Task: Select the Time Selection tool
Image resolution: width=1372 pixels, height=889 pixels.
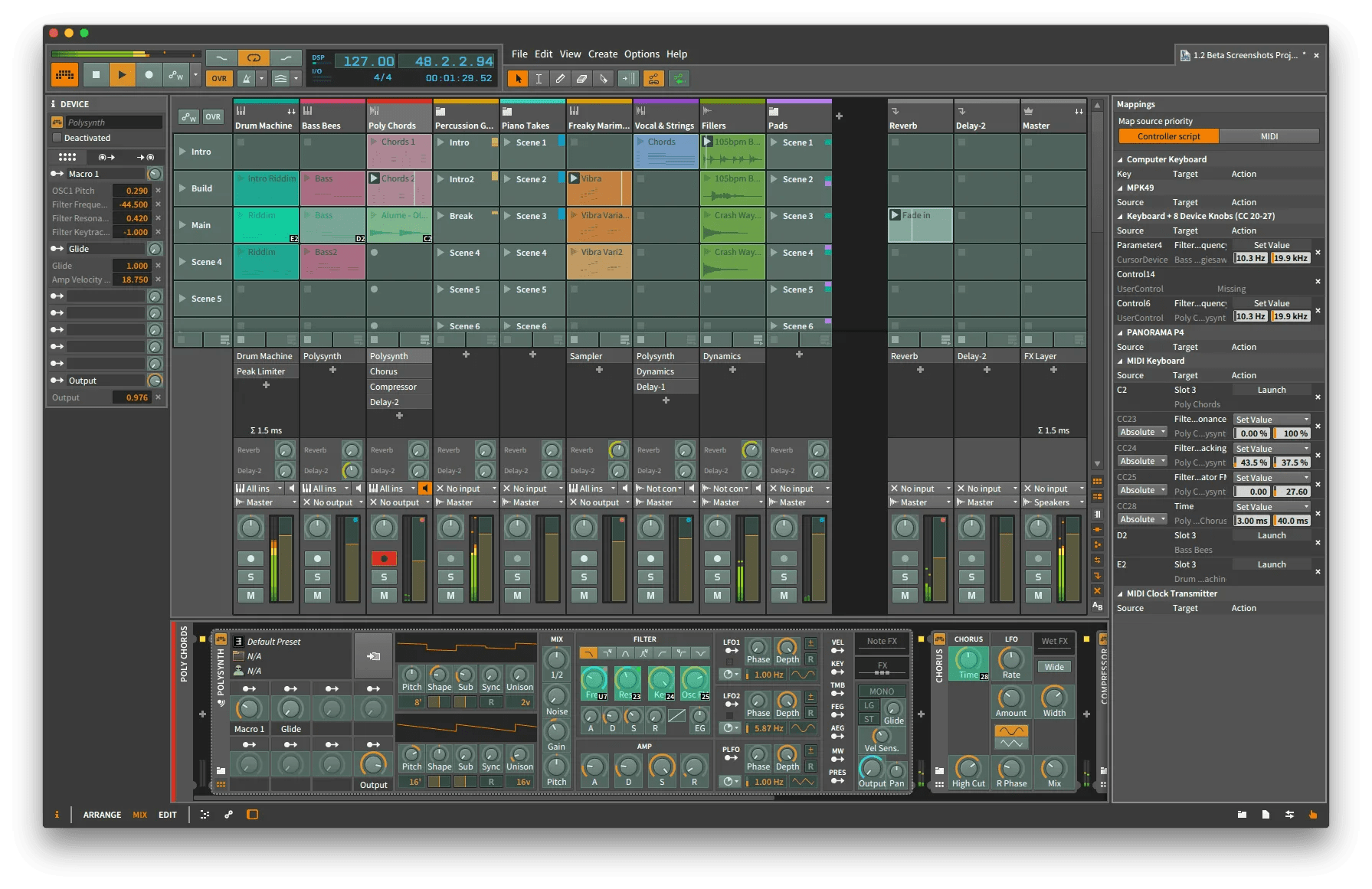Action: tap(539, 78)
